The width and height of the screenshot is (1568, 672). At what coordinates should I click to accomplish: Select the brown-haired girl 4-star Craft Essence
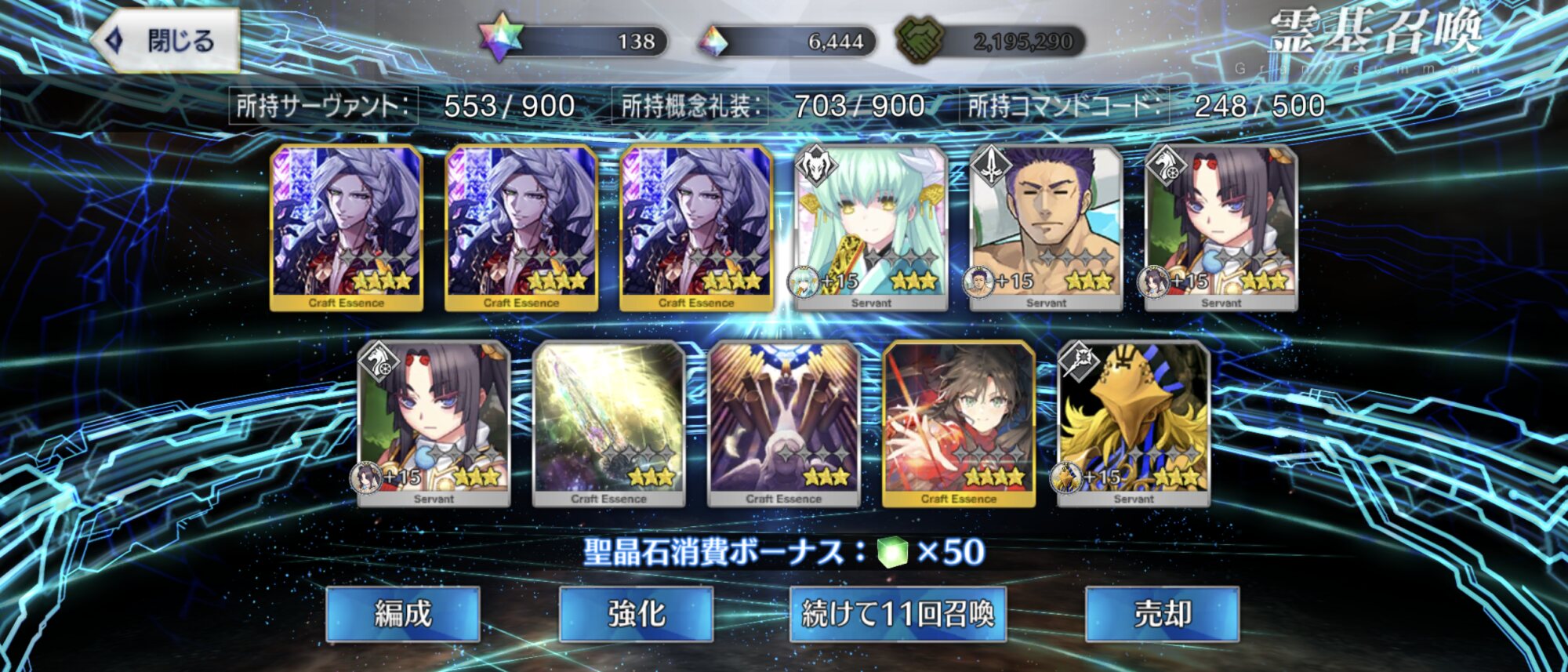click(958, 424)
